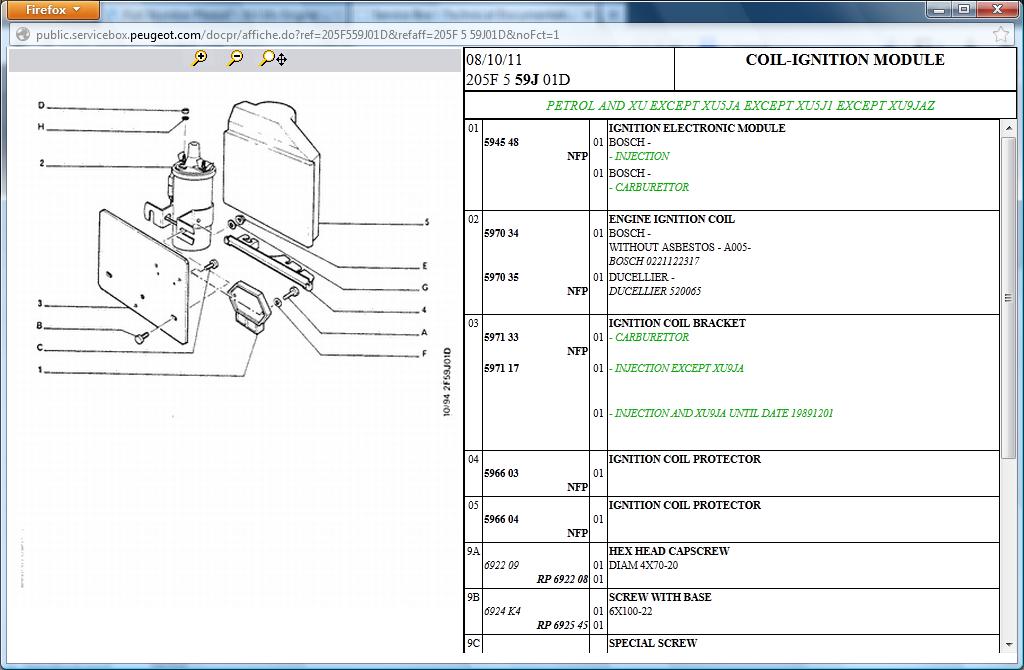This screenshot has height=670, width=1024.
Task: Click WITHOUT ASBESTOS - A005- text
Action: 680,247
